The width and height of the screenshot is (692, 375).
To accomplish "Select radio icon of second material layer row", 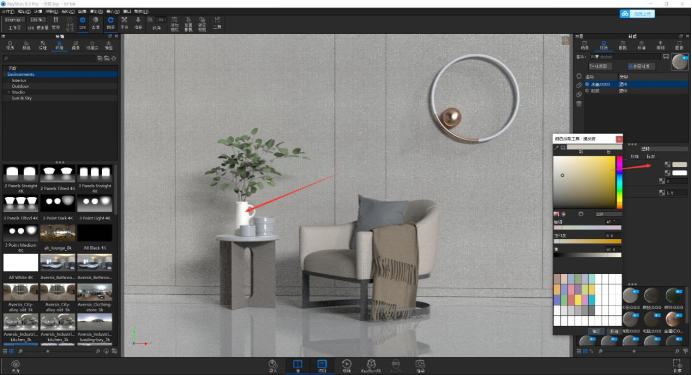I will click(587, 90).
